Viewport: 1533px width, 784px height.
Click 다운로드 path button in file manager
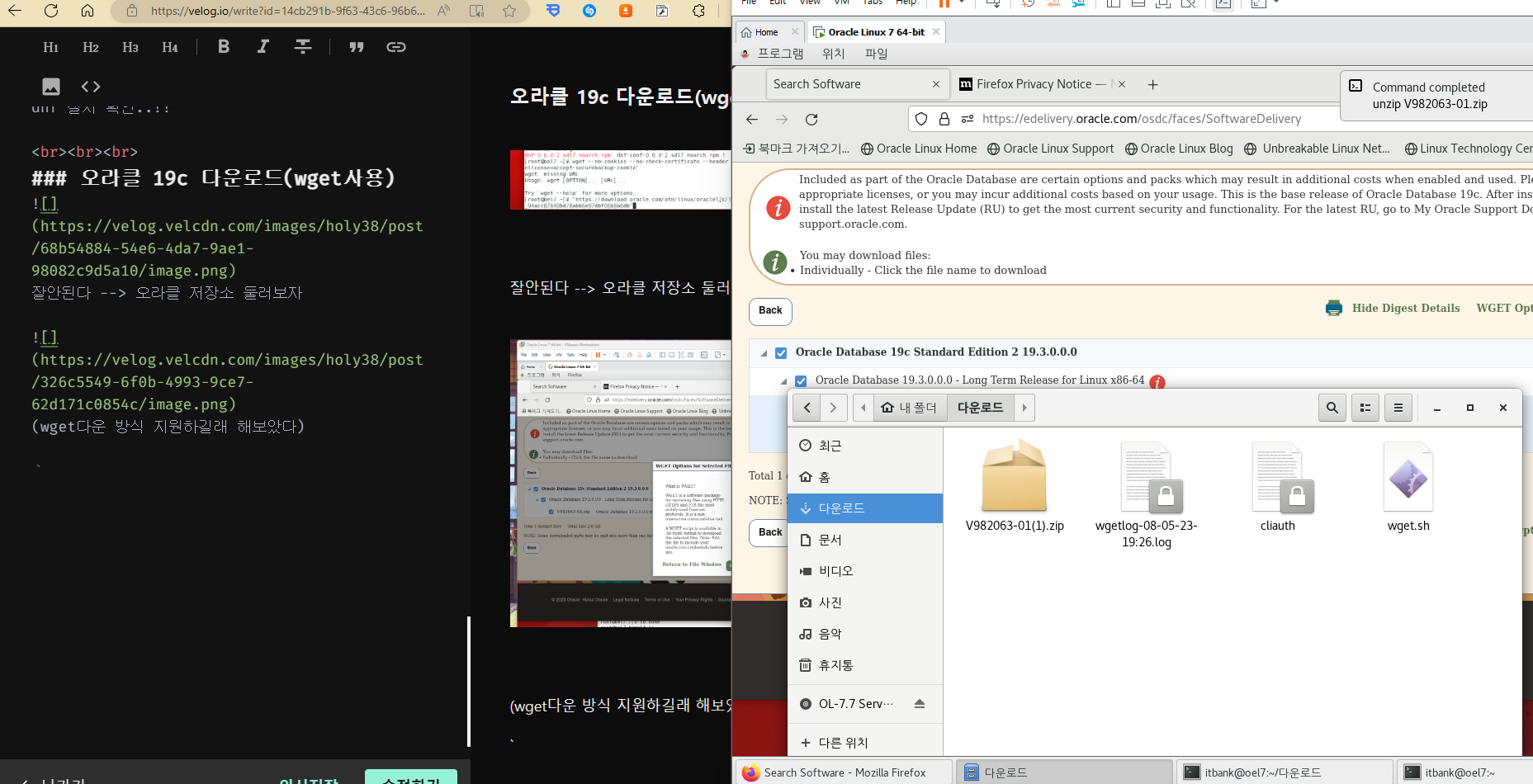[x=981, y=408]
